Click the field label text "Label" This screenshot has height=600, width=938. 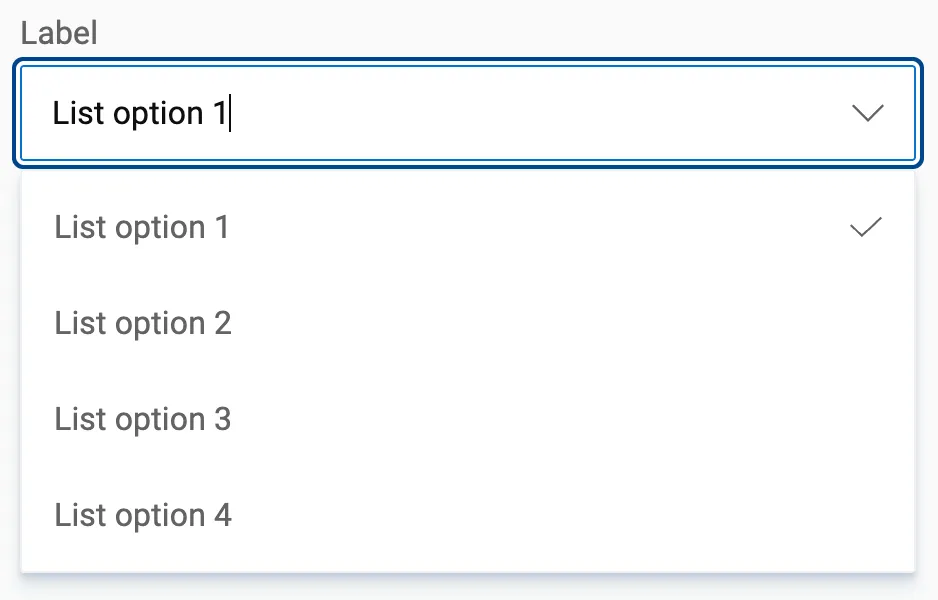point(59,33)
